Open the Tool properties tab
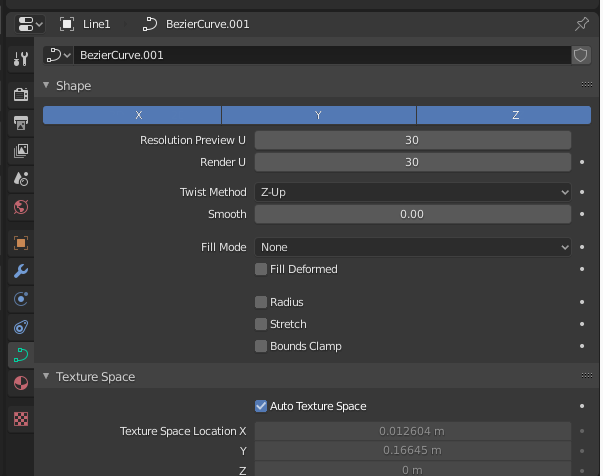 coord(21,59)
